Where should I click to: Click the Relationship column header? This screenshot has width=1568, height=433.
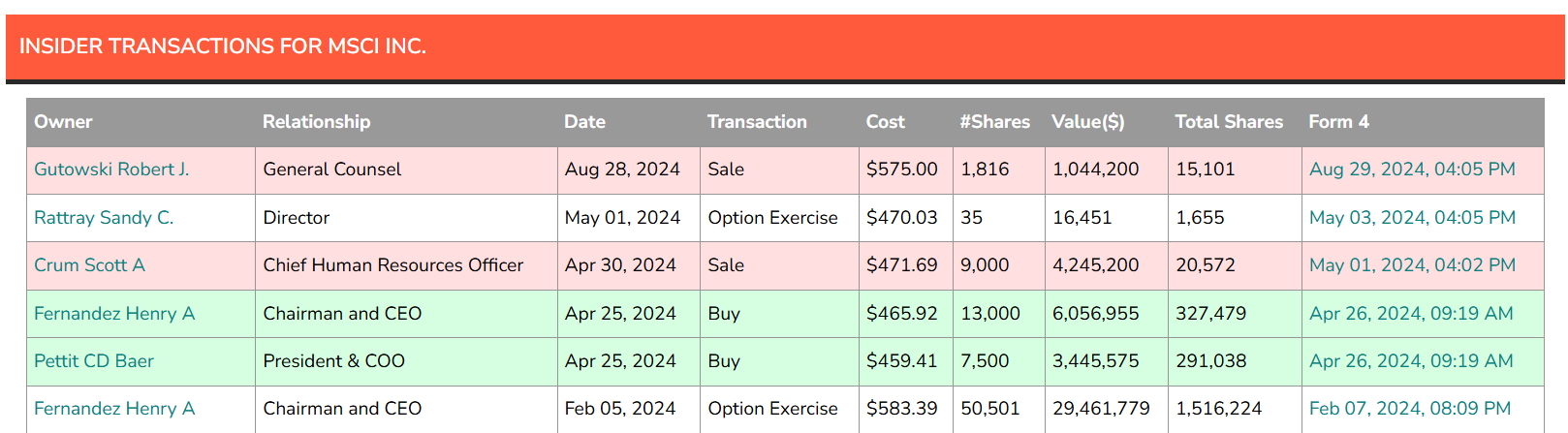(316, 122)
